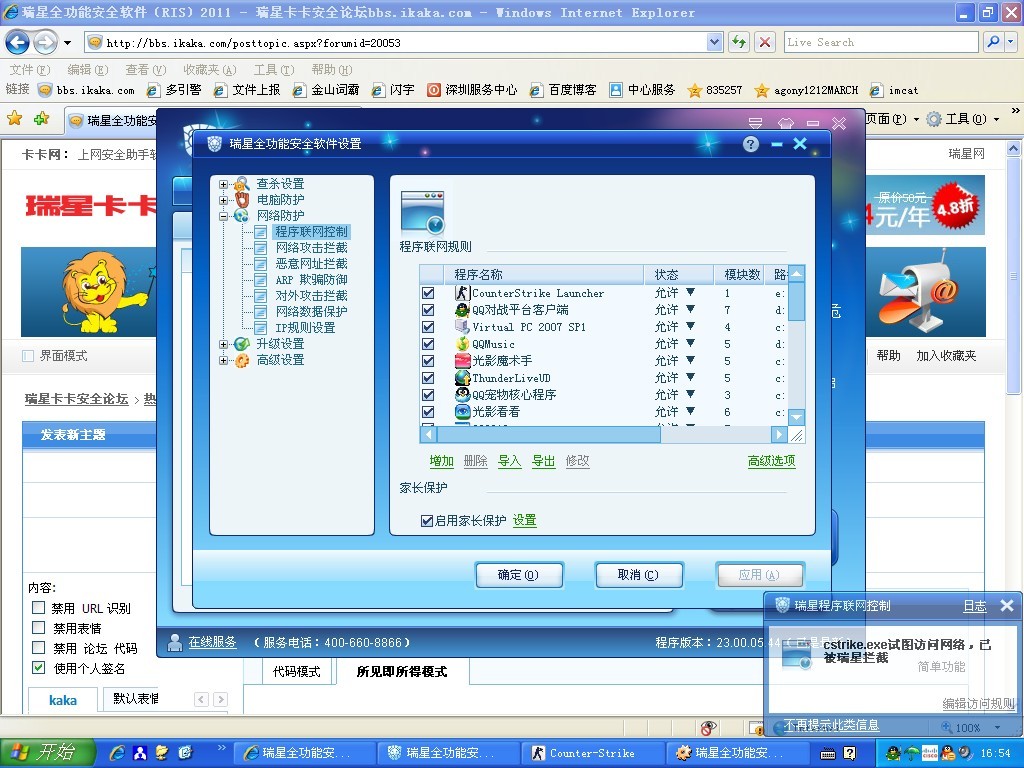Open help with the question mark icon
This screenshot has height=768, width=1024.
tap(751, 144)
